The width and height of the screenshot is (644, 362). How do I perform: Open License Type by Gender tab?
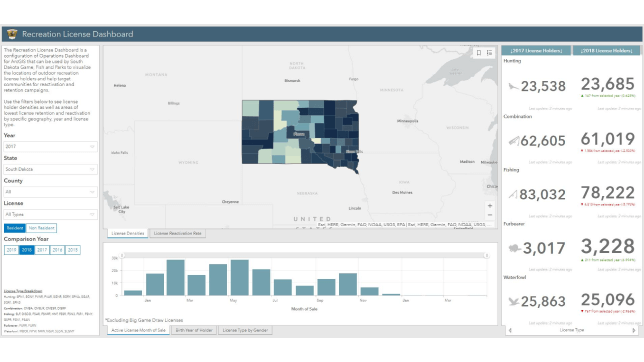point(245,330)
